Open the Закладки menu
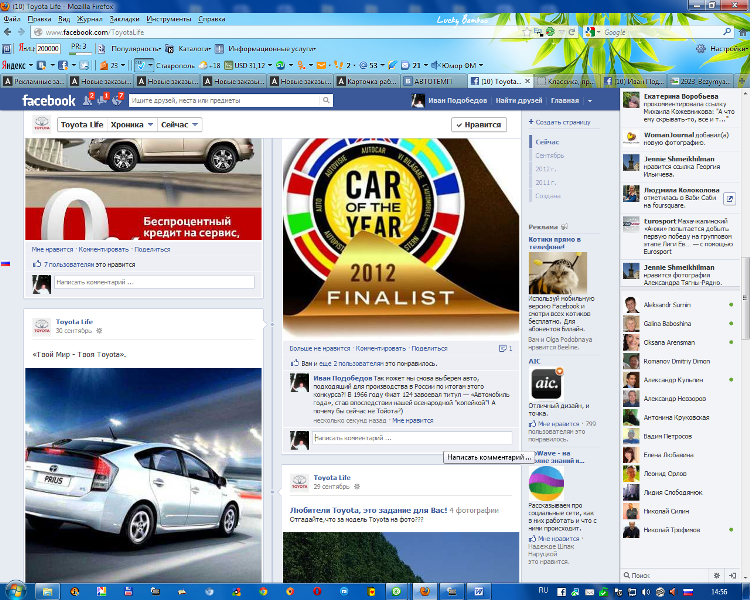 (x=124, y=19)
